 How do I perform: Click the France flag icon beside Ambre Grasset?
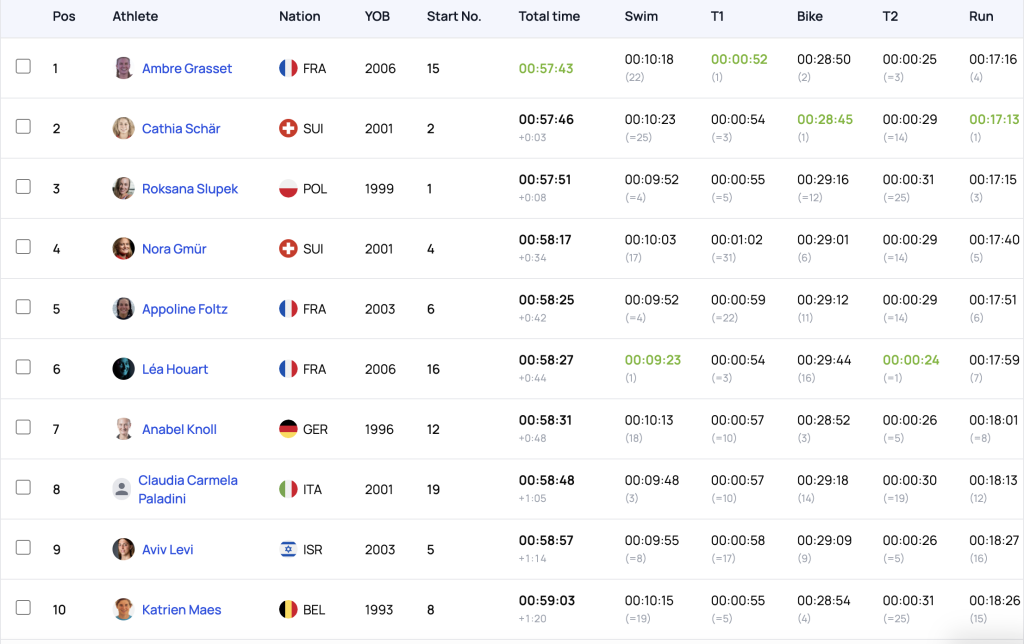tap(288, 68)
